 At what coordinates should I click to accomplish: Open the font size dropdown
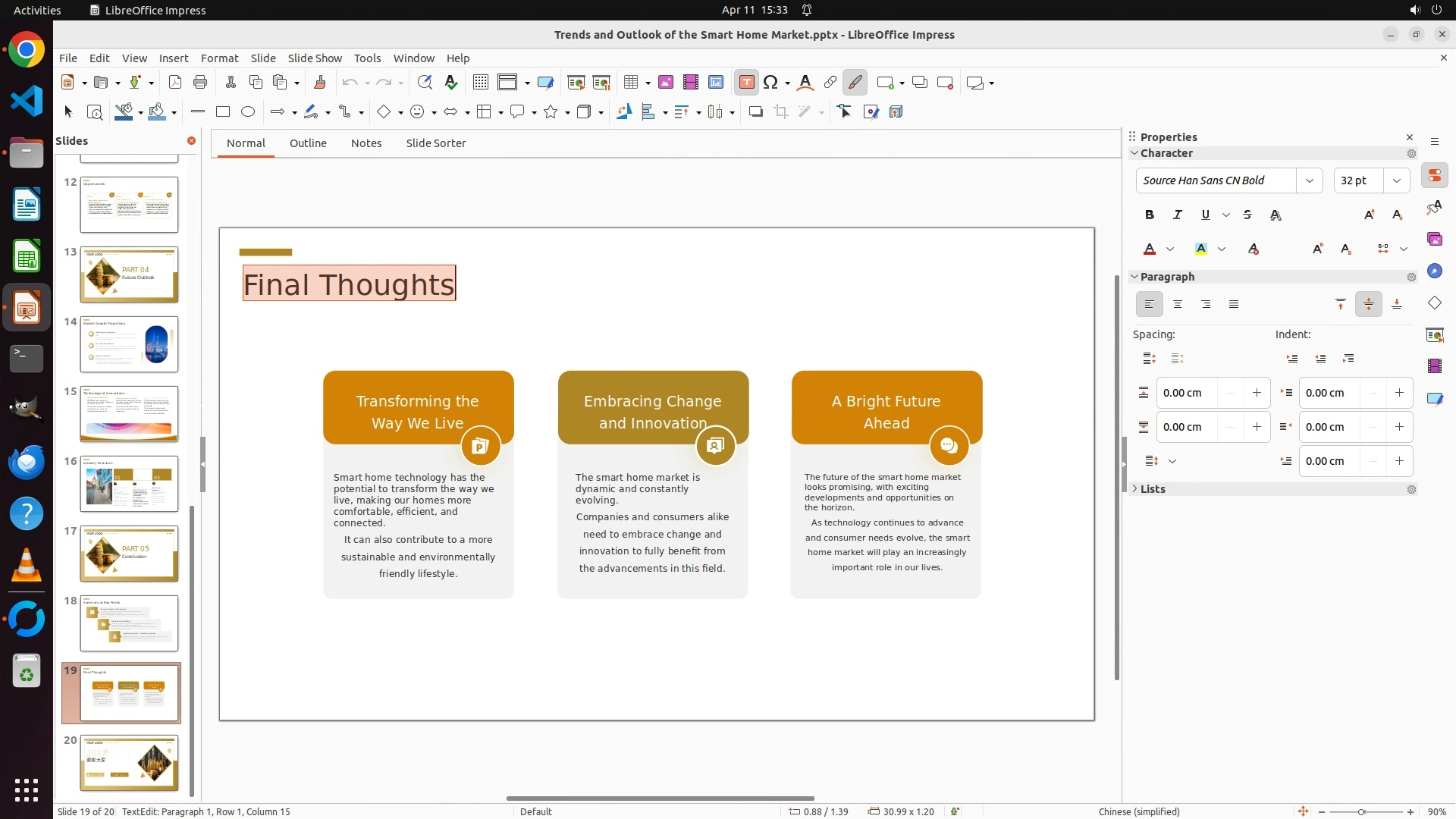[1396, 180]
